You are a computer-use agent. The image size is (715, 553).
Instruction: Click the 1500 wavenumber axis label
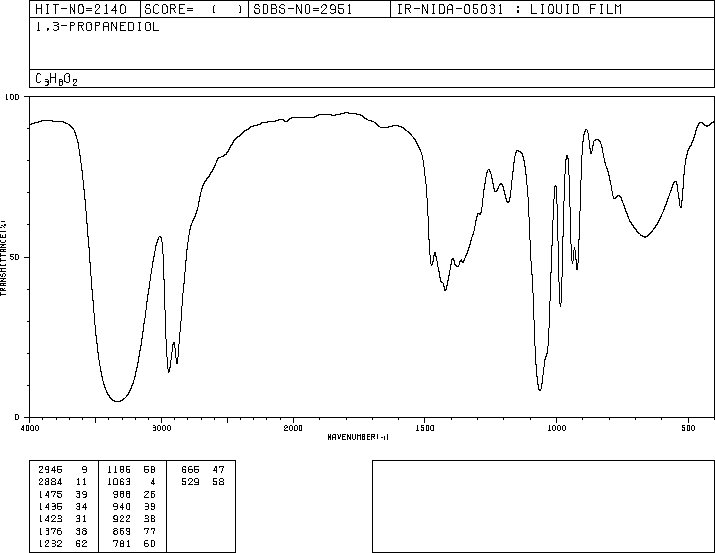(x=425, y=428)
